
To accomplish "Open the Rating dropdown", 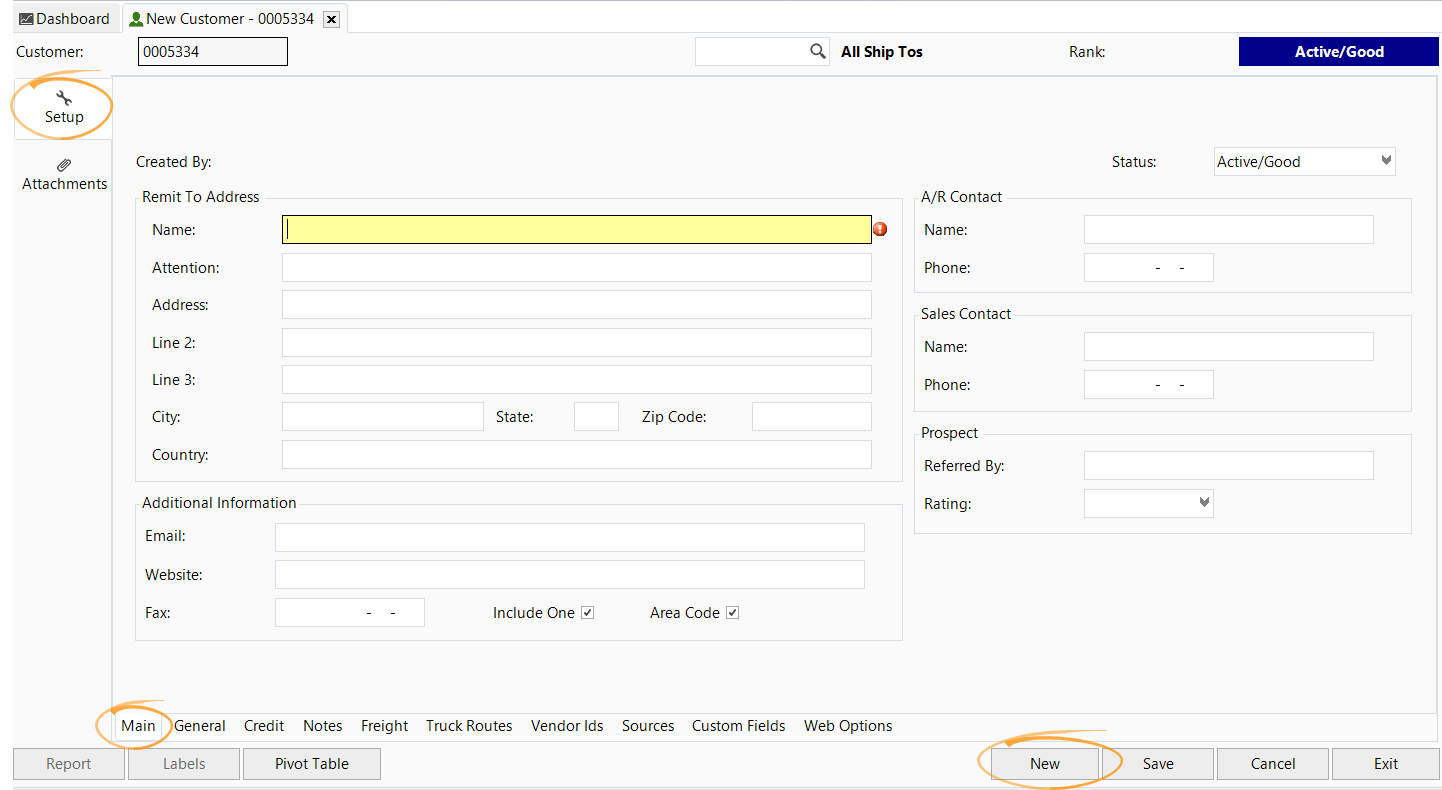I will (1204, 503).
